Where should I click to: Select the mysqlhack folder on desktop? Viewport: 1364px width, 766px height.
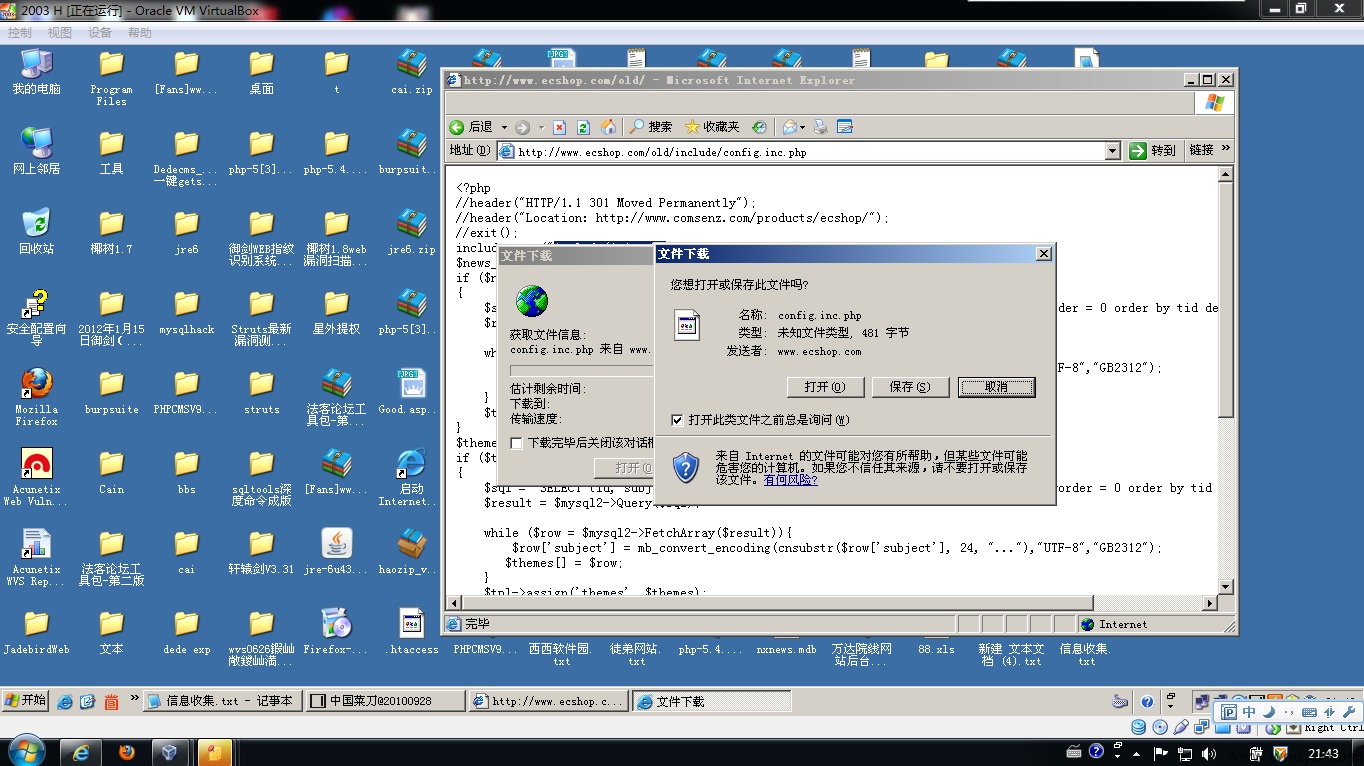pos(187,311)
